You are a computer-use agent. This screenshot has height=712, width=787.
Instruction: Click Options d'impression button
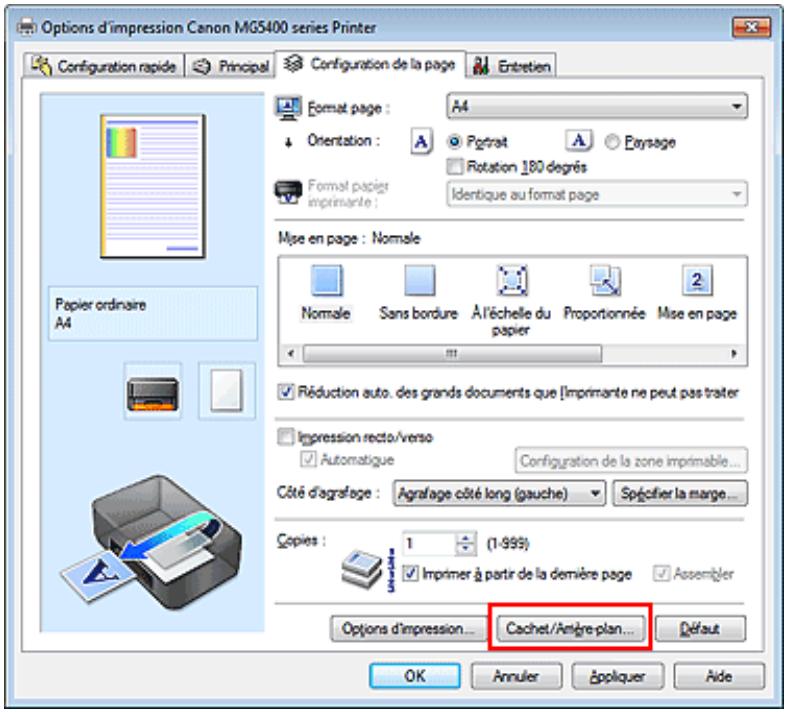coord(408,629)
